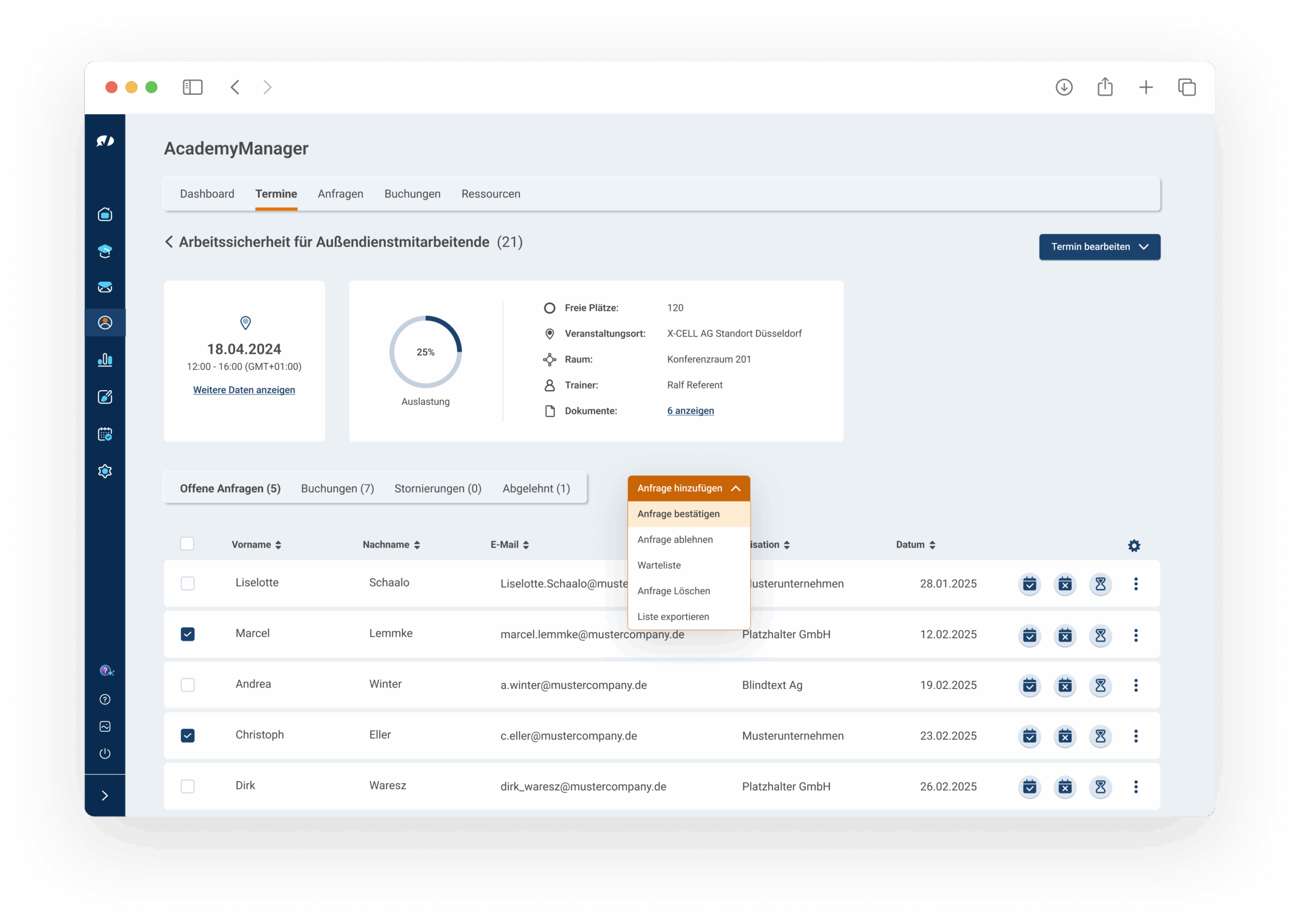
Task: Click the Blindtext Ag organisation cell
Action: [x=772, y=685]
